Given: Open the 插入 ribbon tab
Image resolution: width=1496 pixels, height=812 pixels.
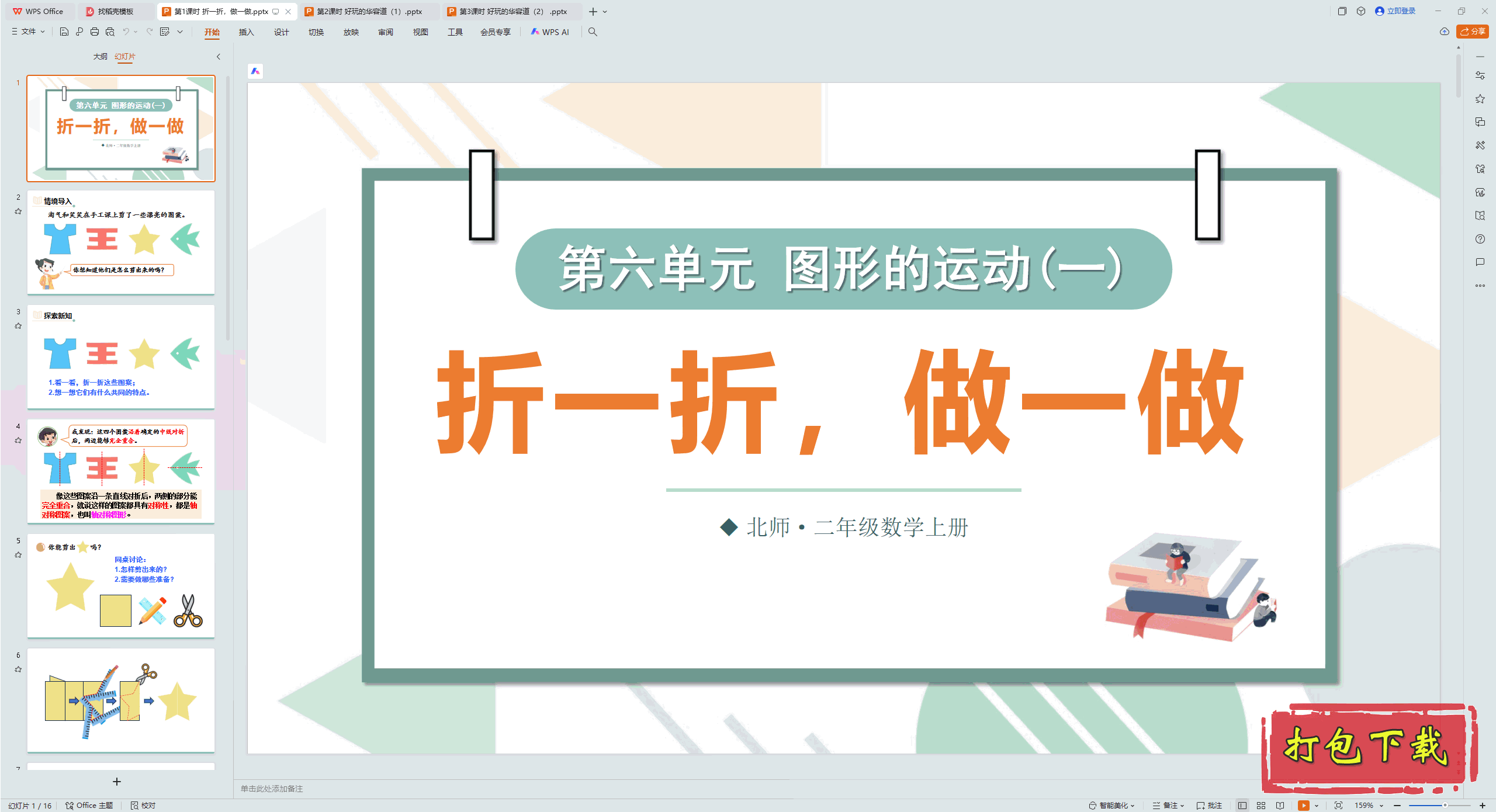Looking at the screenshot, I should [x=246, y=32].
